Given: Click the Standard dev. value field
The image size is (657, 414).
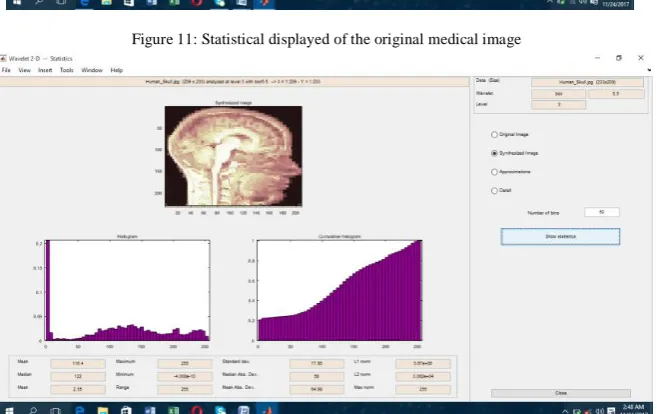Looking at the screenshot, I should [317, 363].
